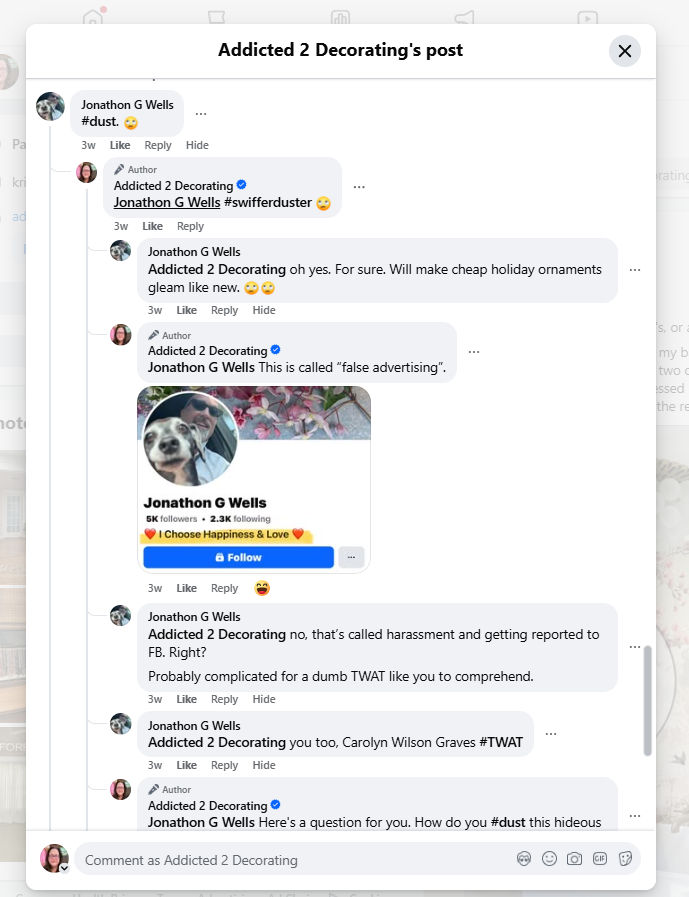The image size is (689, 897).
Task: Click the comments scrollbar thumb
Action: pyautogui.click(x=647, y=701)
